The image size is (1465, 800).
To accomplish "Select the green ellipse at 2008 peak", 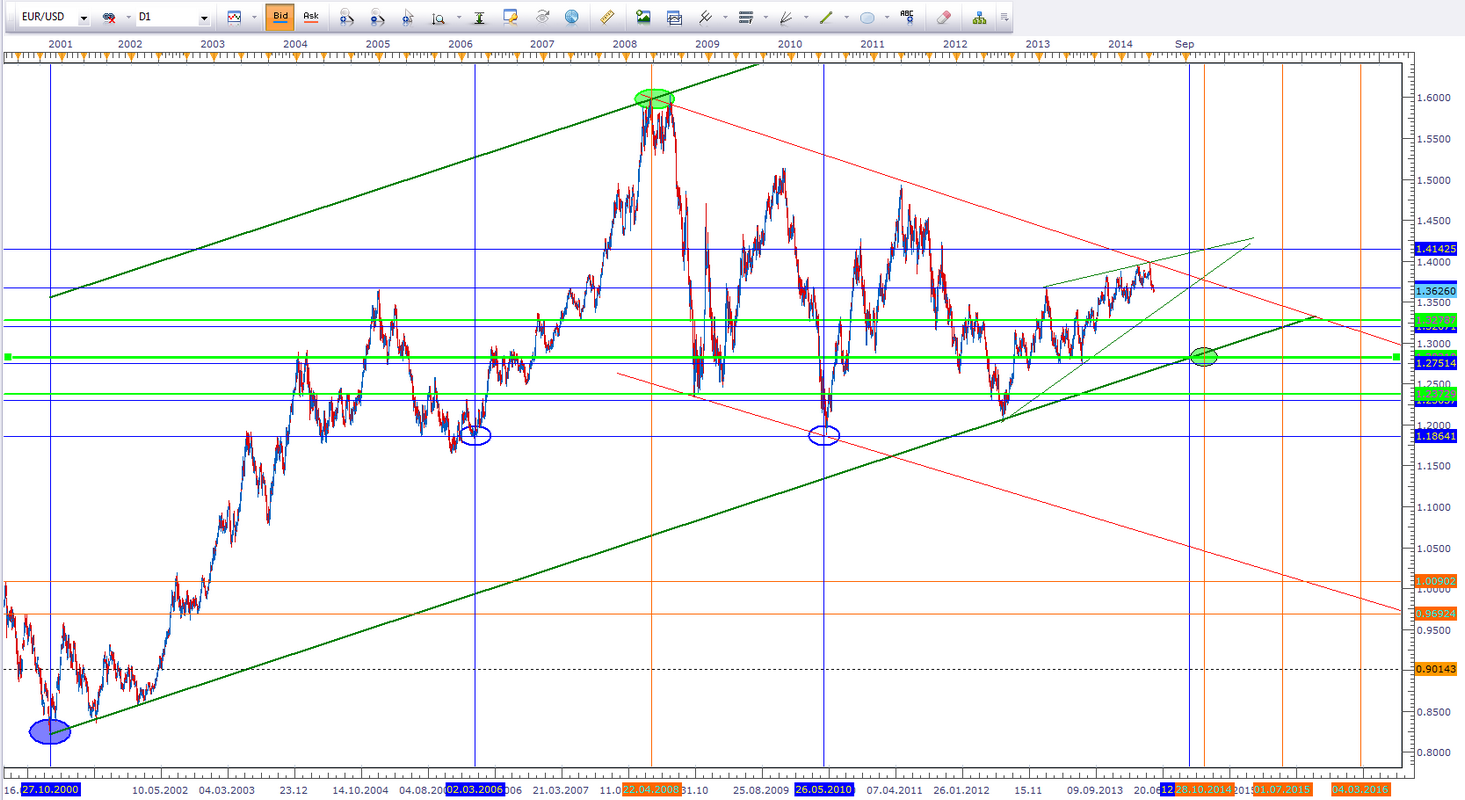I will (x=654, y=98).
